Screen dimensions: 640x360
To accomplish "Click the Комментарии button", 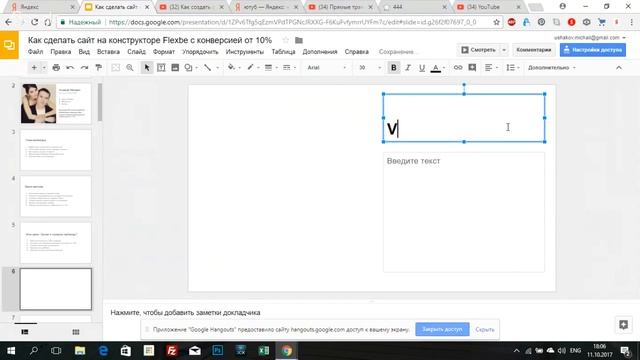I will click(x=533, y=50).
